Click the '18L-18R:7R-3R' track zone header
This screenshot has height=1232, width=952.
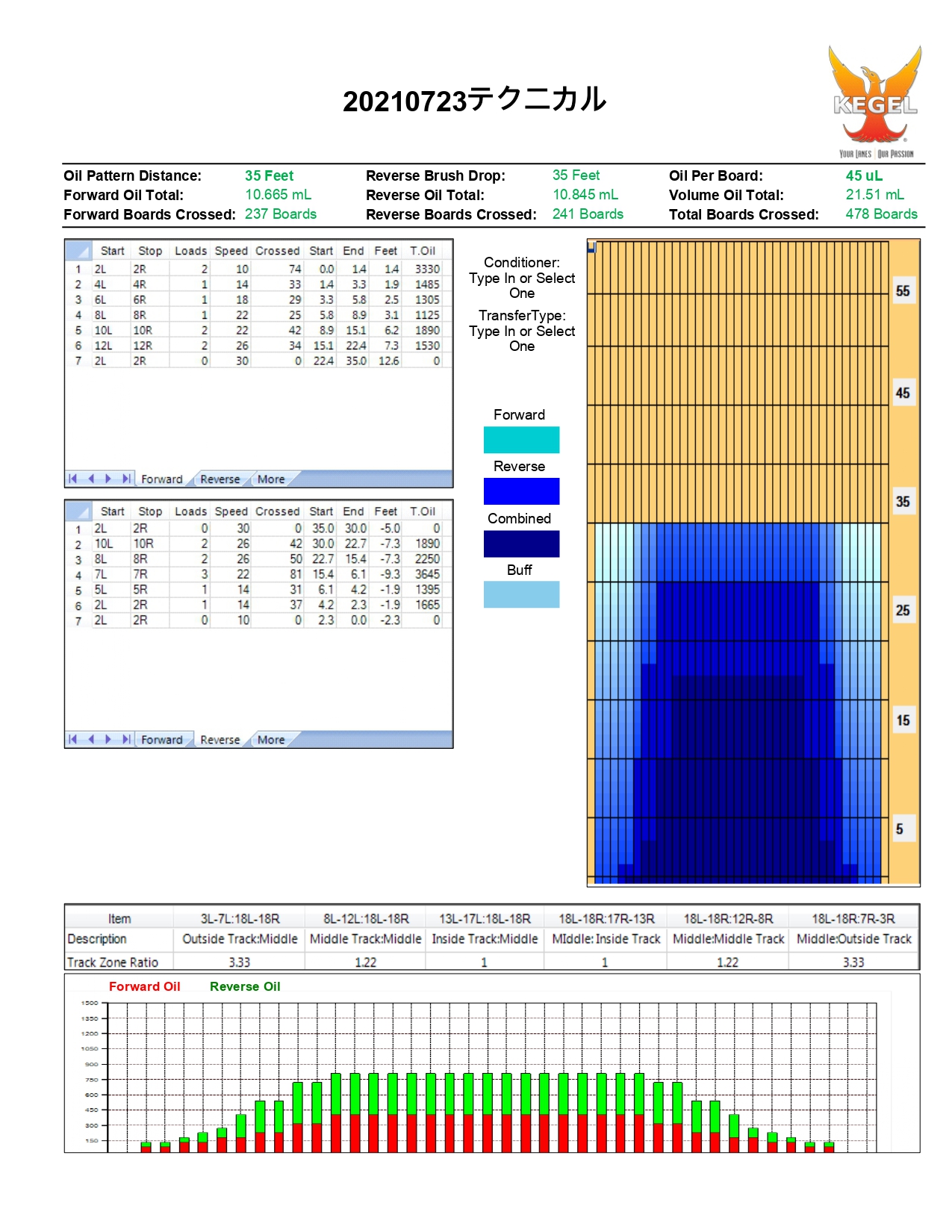pos(853,919)
